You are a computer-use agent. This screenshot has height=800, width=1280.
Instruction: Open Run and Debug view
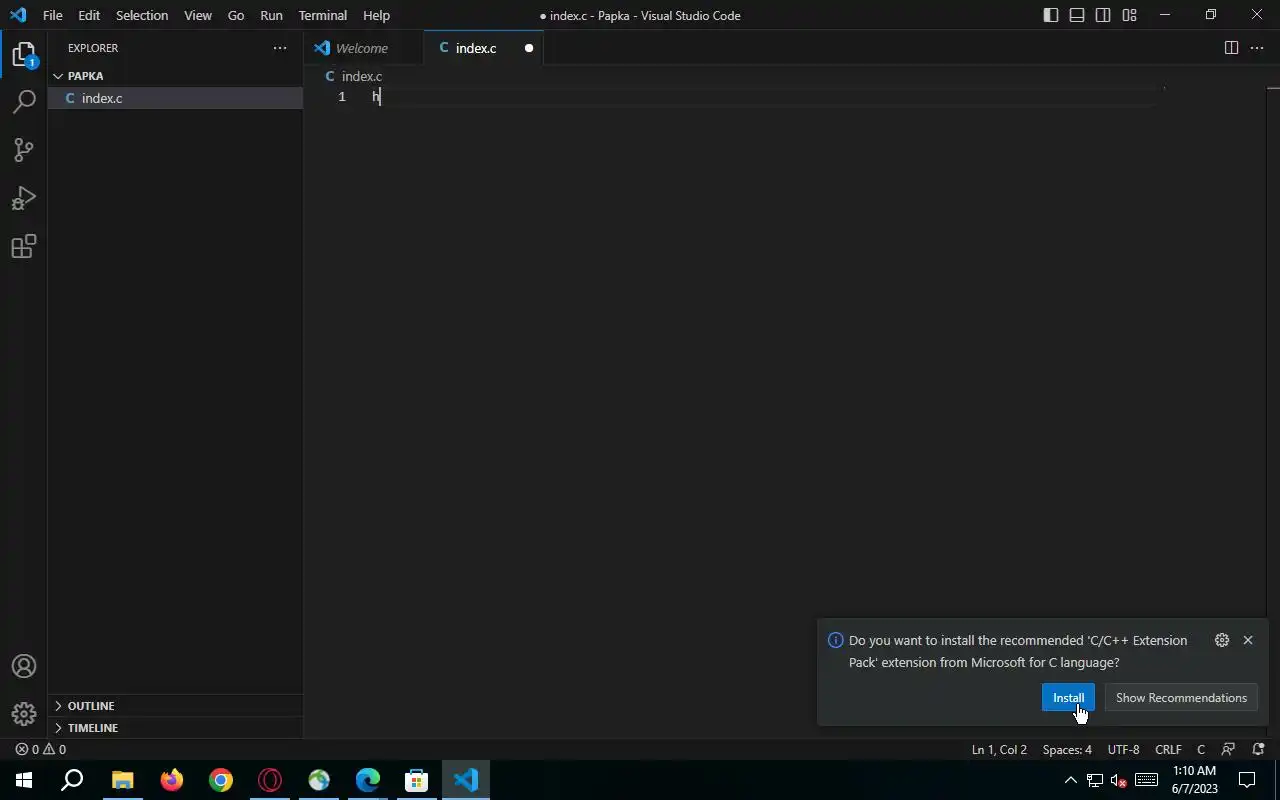click(24, 198)
